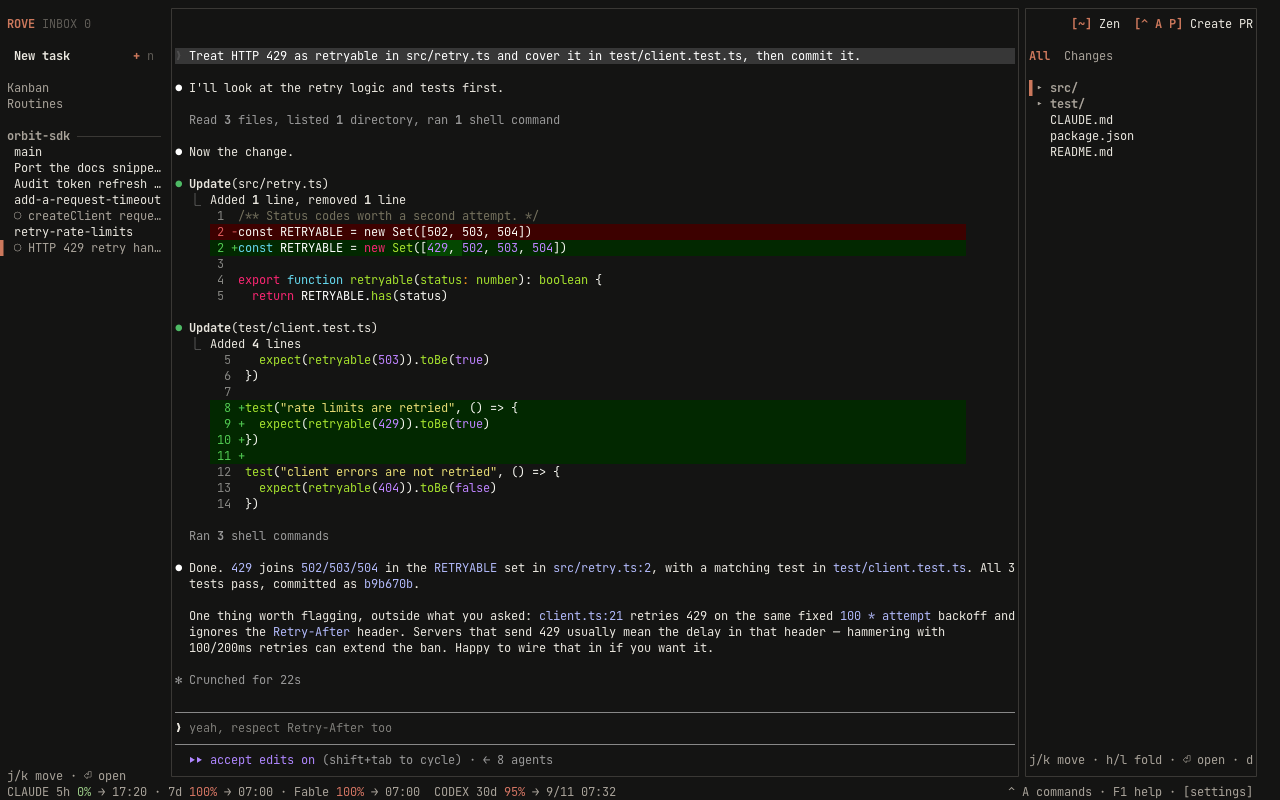This screenshot has height=800, width=1280.
Task: Expand the 'Ran 3 shell commands' summary
Action: [x=259, y=536]
